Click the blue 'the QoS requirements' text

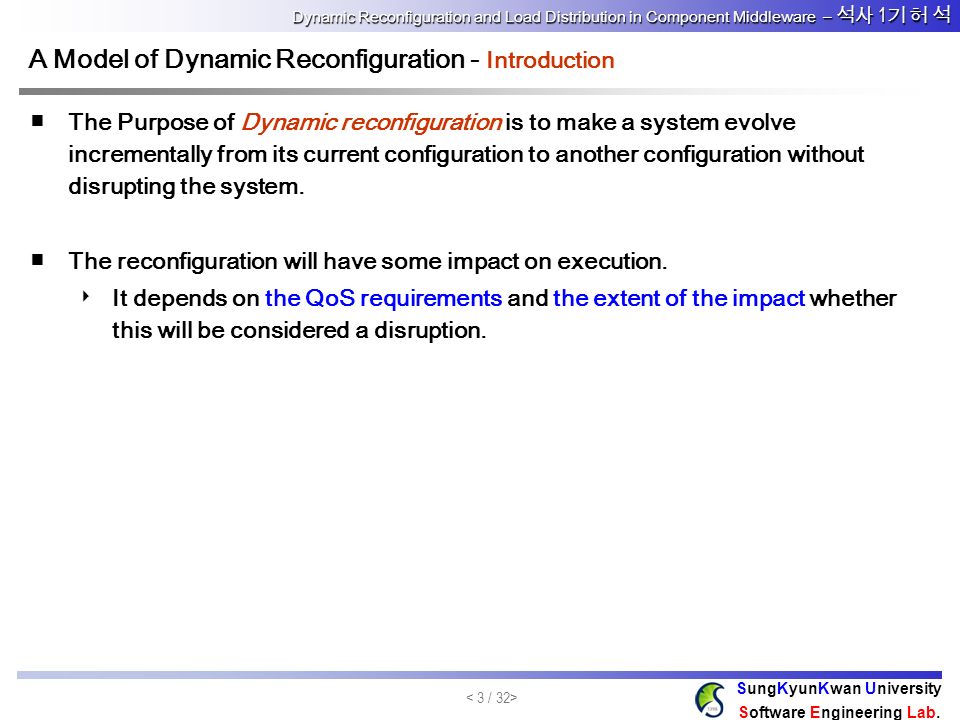point(383,298)
